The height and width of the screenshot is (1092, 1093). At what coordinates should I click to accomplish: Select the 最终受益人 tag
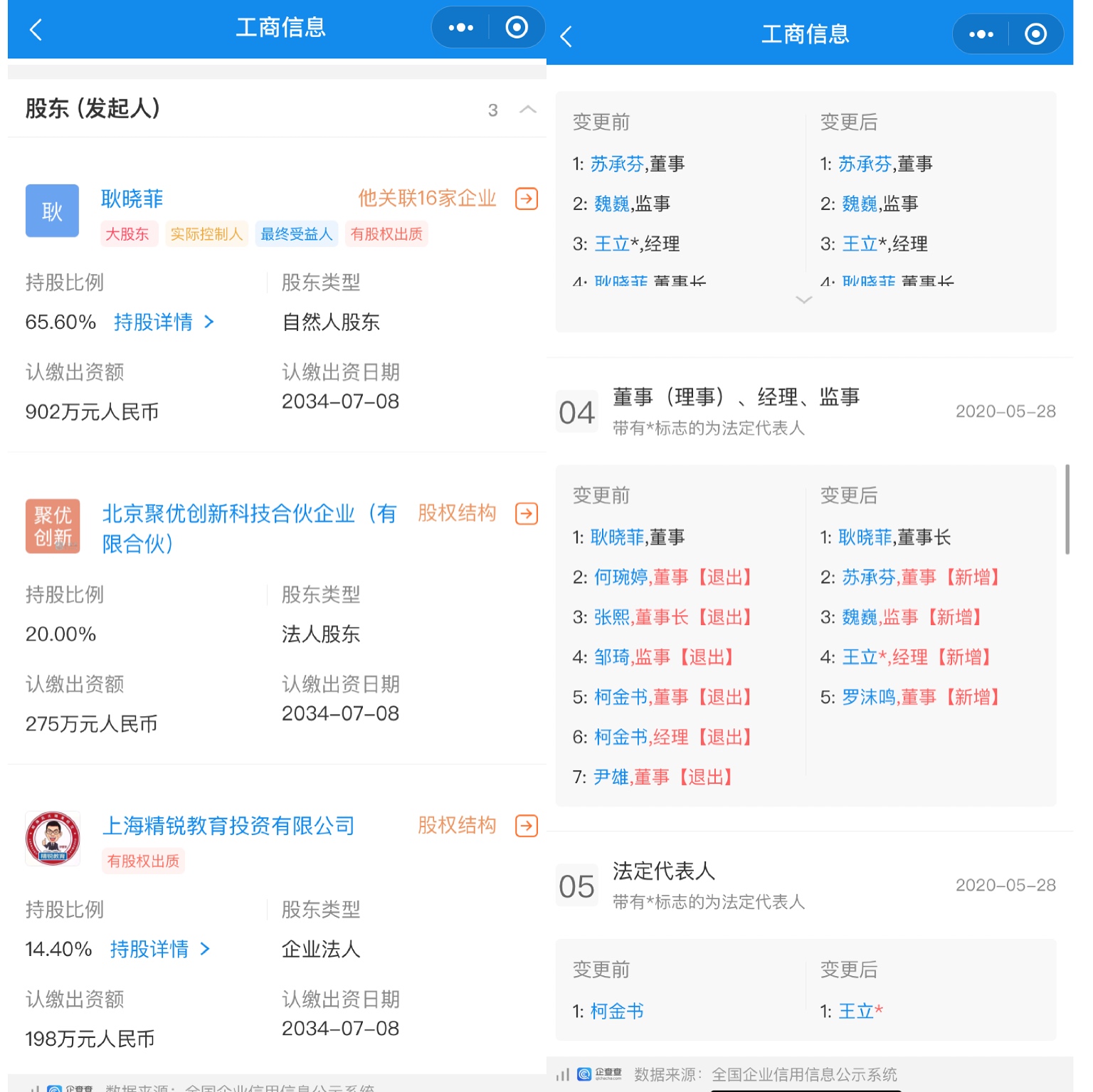tap(296, 234)
